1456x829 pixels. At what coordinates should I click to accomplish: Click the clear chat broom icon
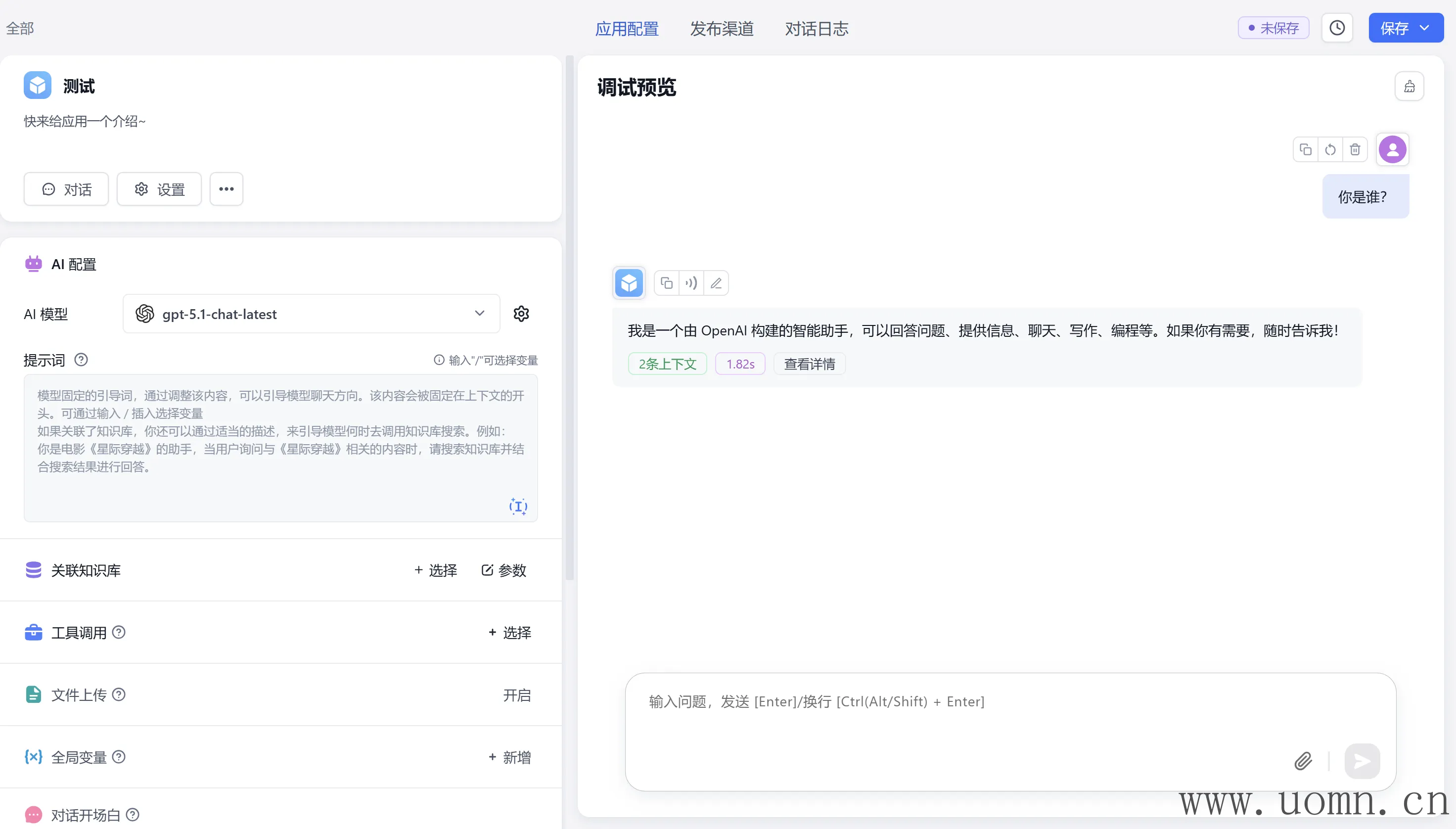point(1409,87)
